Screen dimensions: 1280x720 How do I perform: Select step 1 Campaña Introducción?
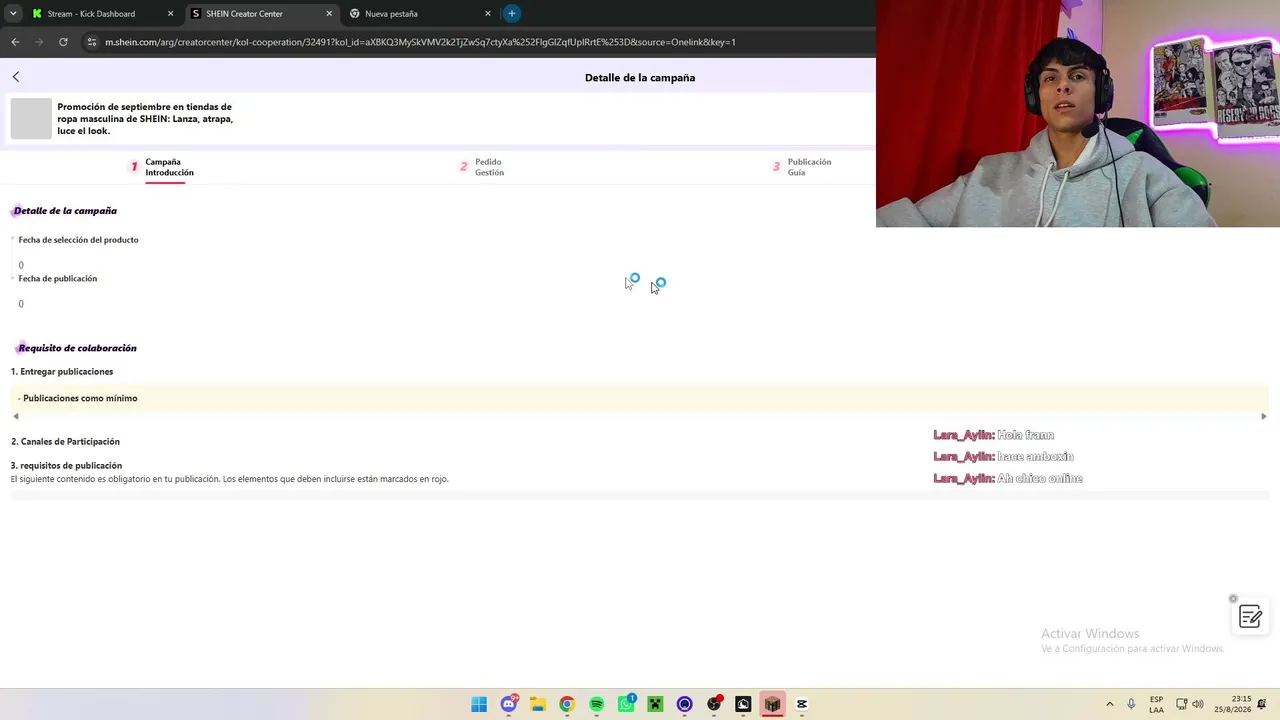coord(162,167)
